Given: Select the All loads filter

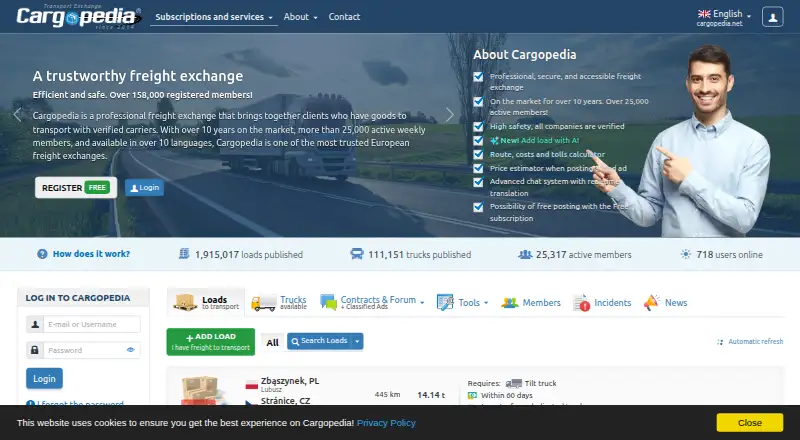Looking at the screenshot, I should point(272,343).
